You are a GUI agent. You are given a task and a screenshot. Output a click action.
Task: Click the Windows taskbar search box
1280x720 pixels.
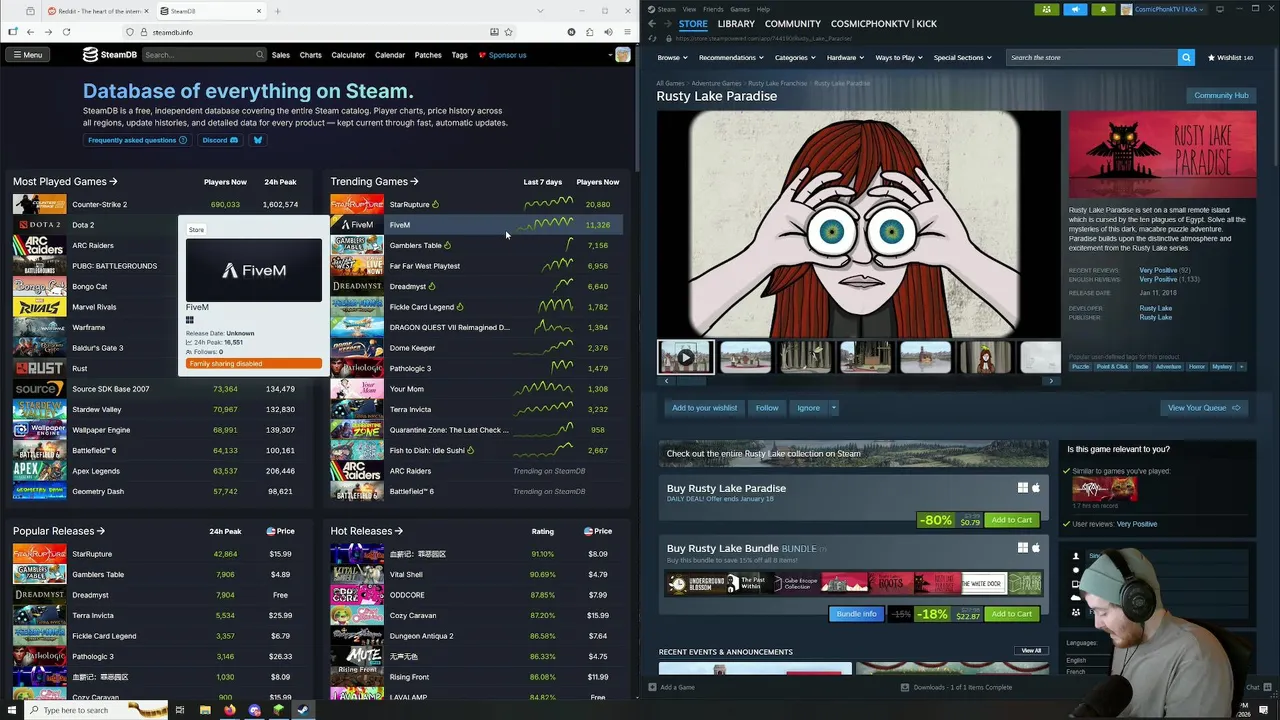point(97,710)
